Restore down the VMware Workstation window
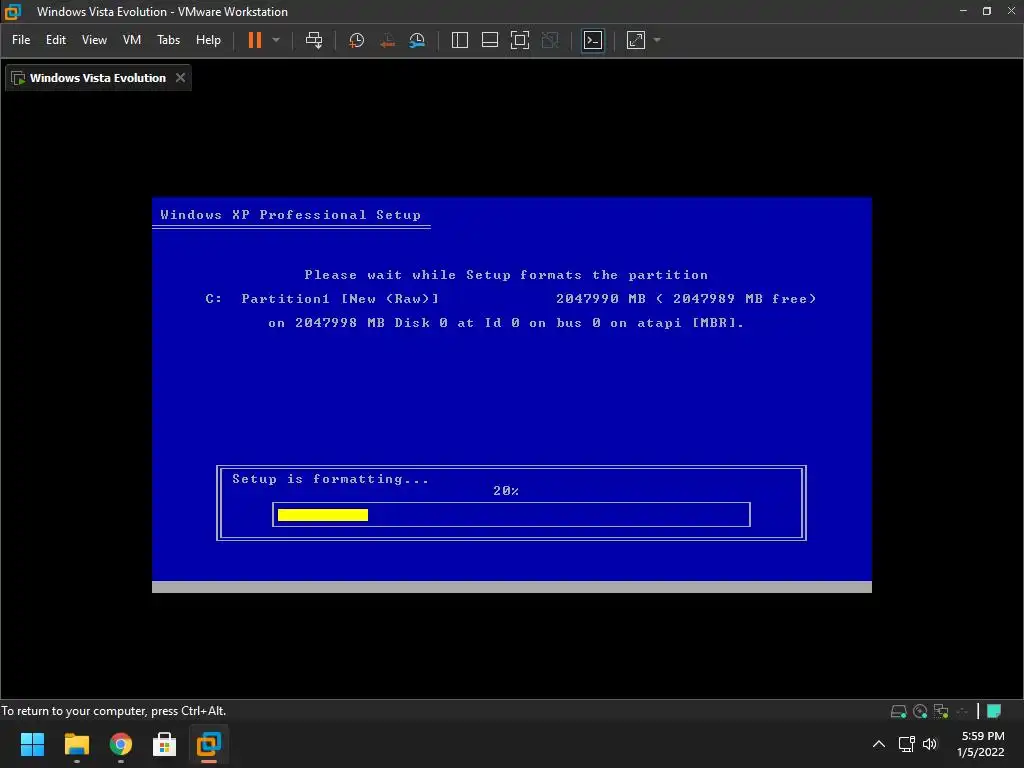The image size is (1024, 768). pyautogui.click(x=987, y=11)
